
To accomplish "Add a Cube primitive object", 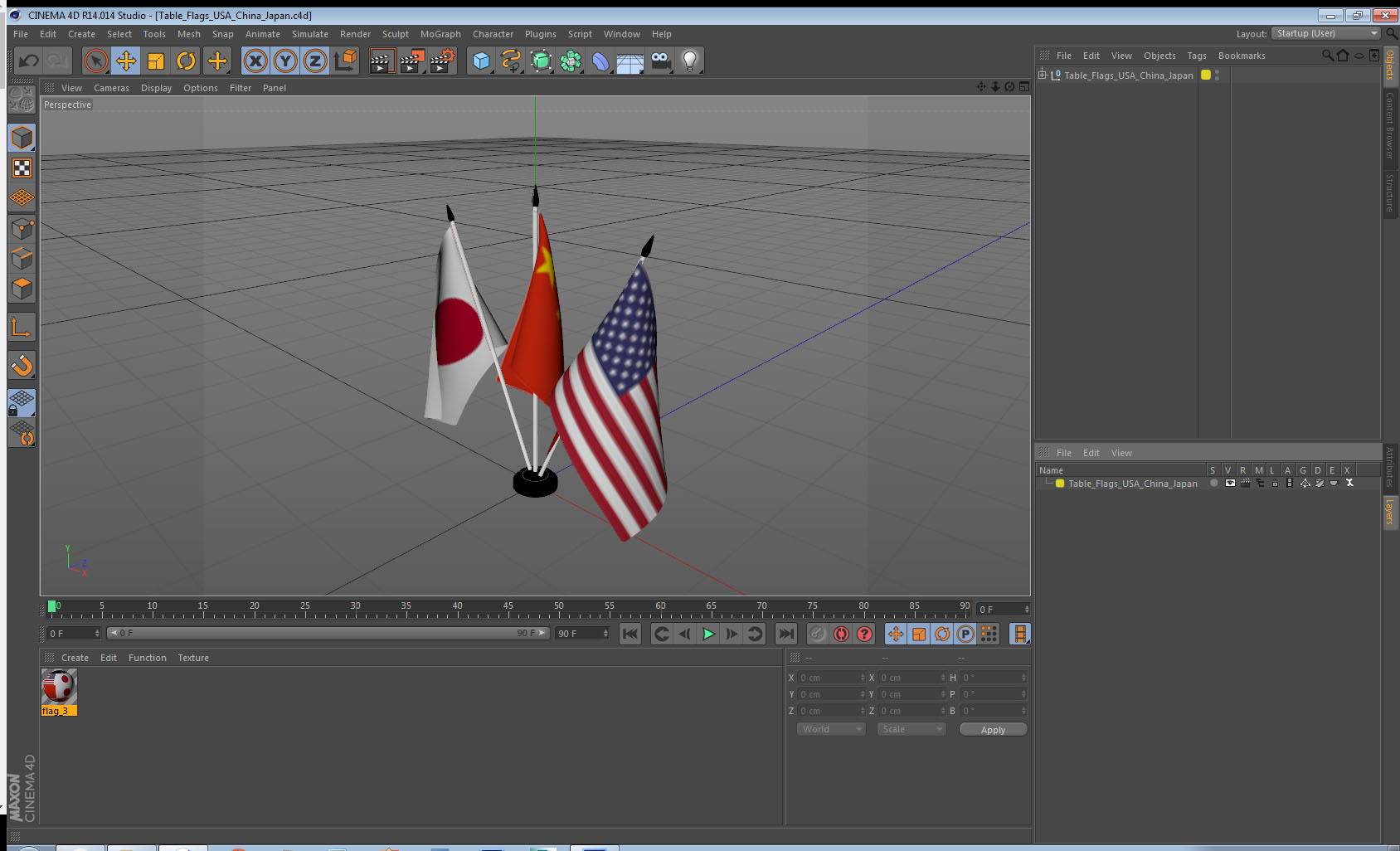I will (481, 61).
